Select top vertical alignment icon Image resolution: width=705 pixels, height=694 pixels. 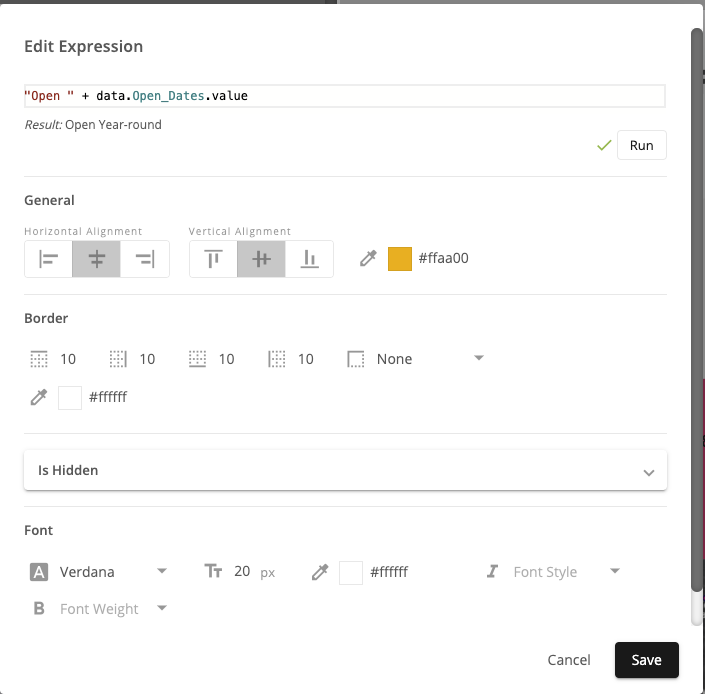point(213,259)
